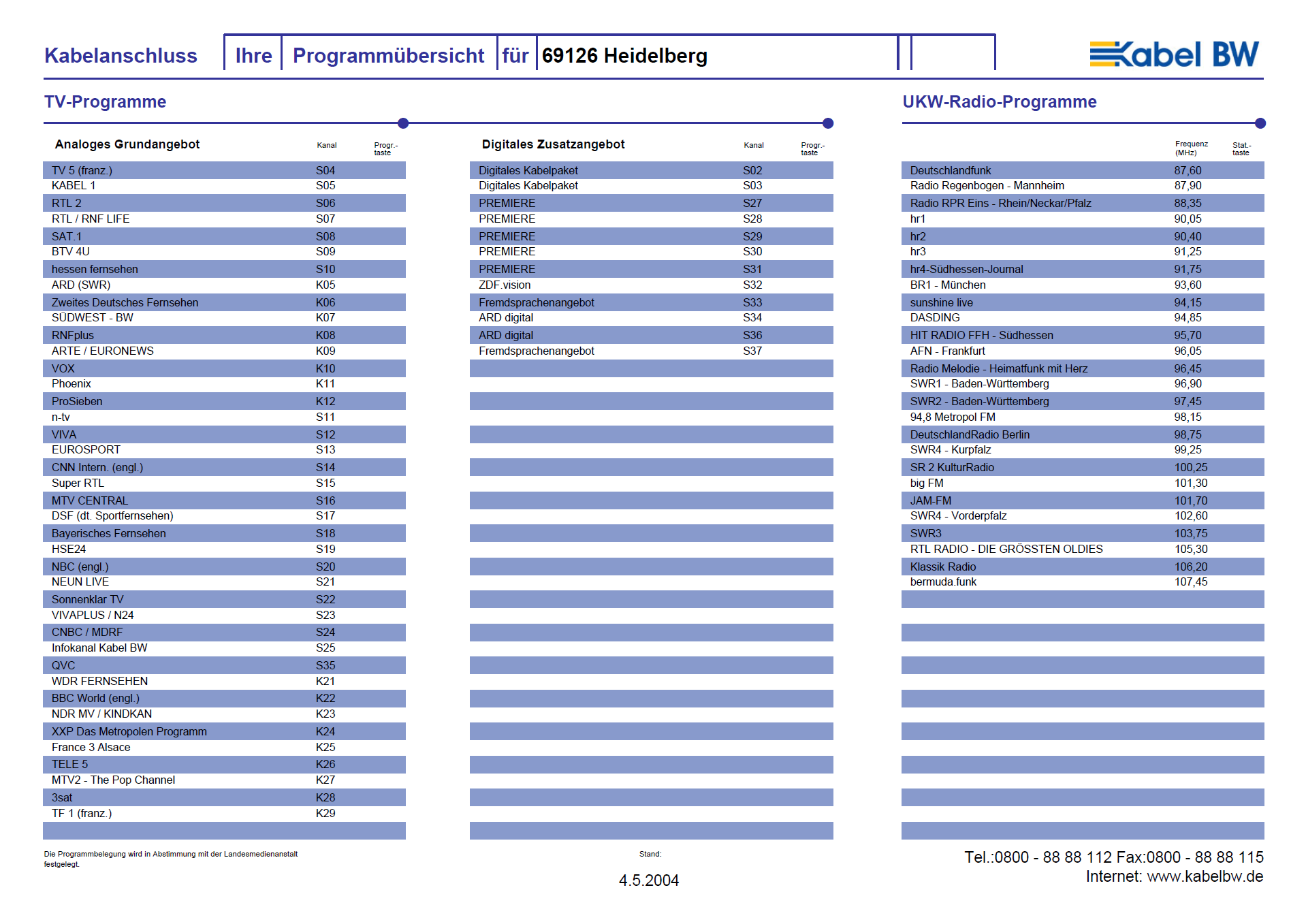This screenshot has width=1306, height=924.
Task: Click the Klassik Radio row
Action: tap(1083, 567)
